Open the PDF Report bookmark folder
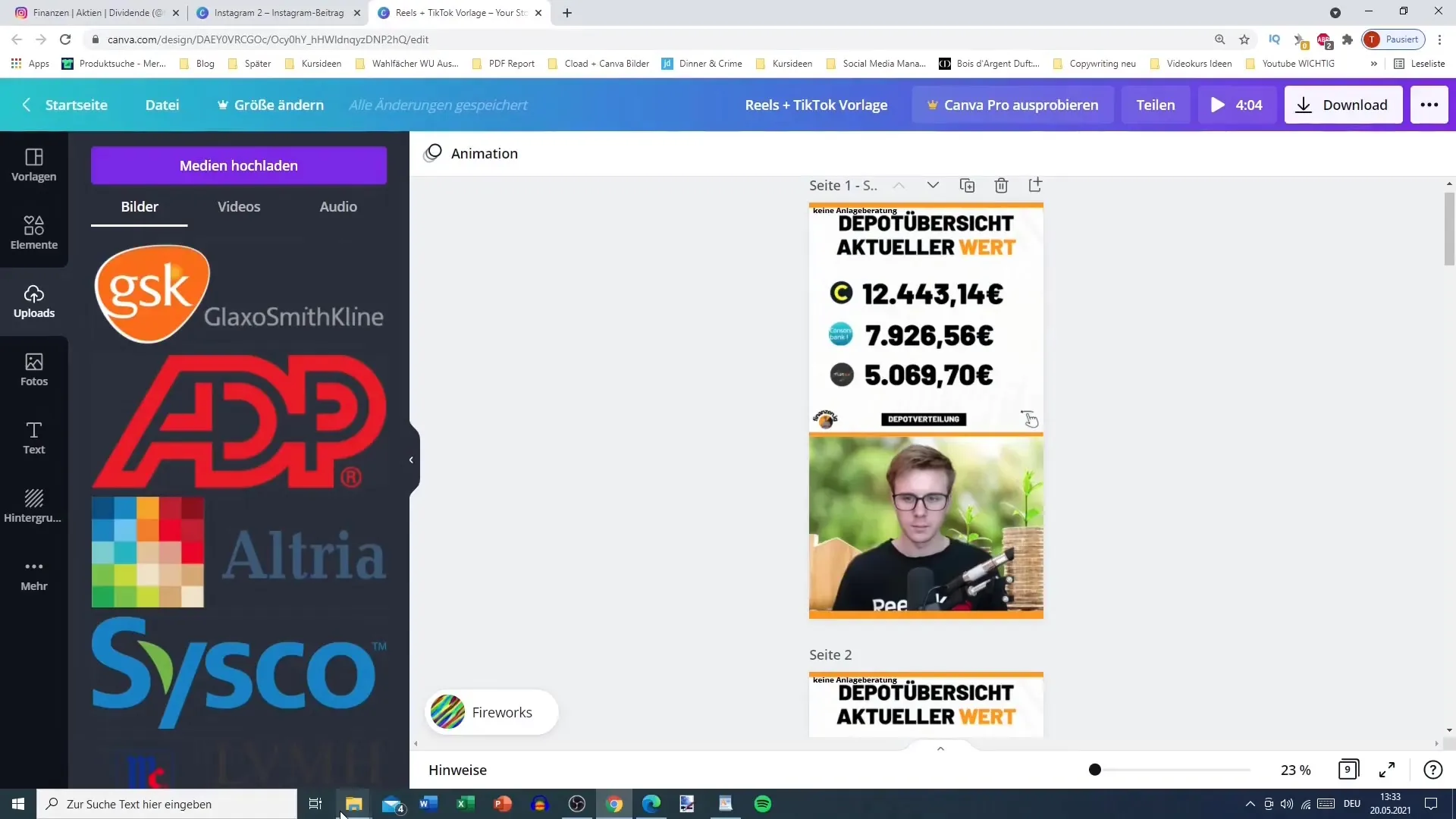This screenshot has width=1456, height=819. pos(503,64)
